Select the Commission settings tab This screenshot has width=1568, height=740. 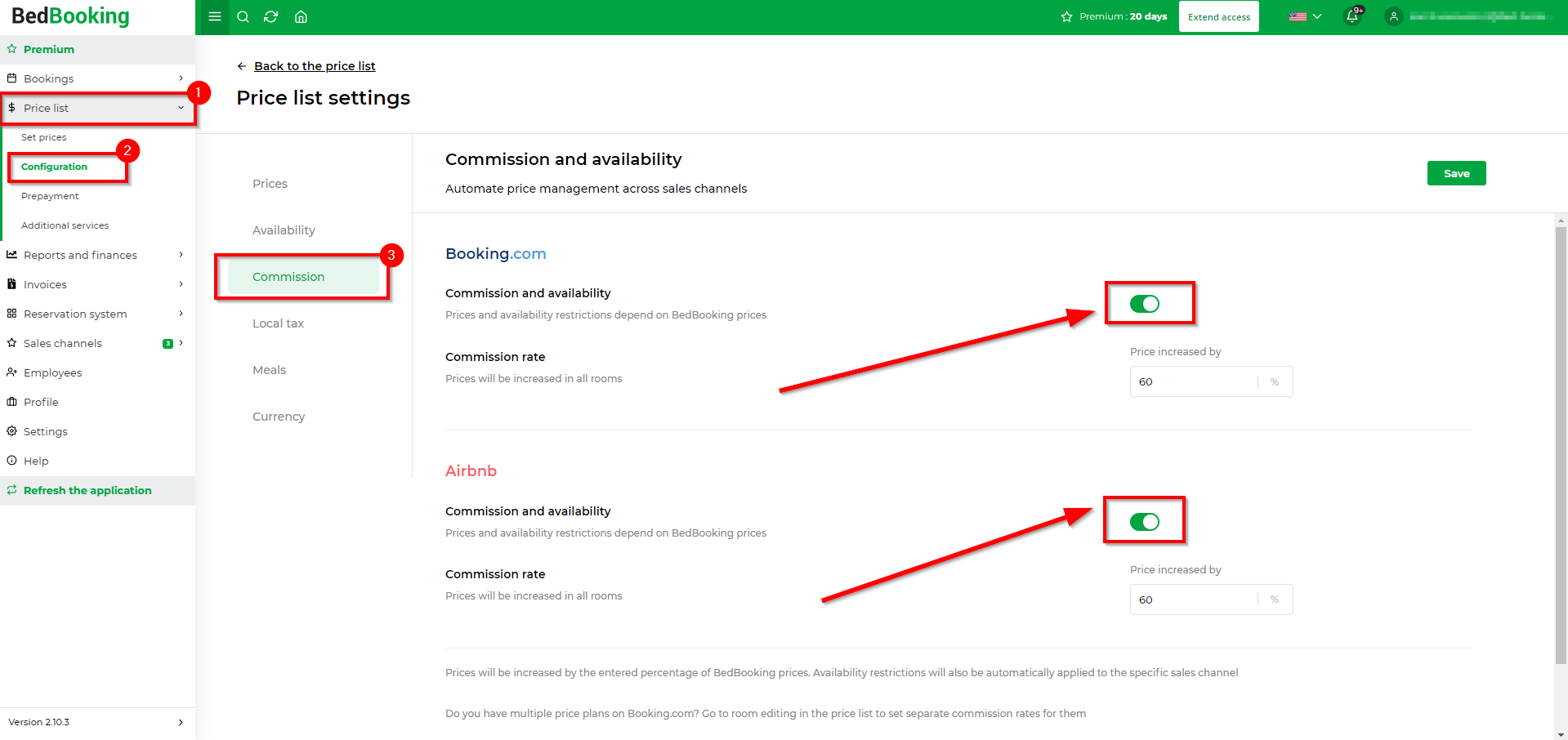click(303, 277)
